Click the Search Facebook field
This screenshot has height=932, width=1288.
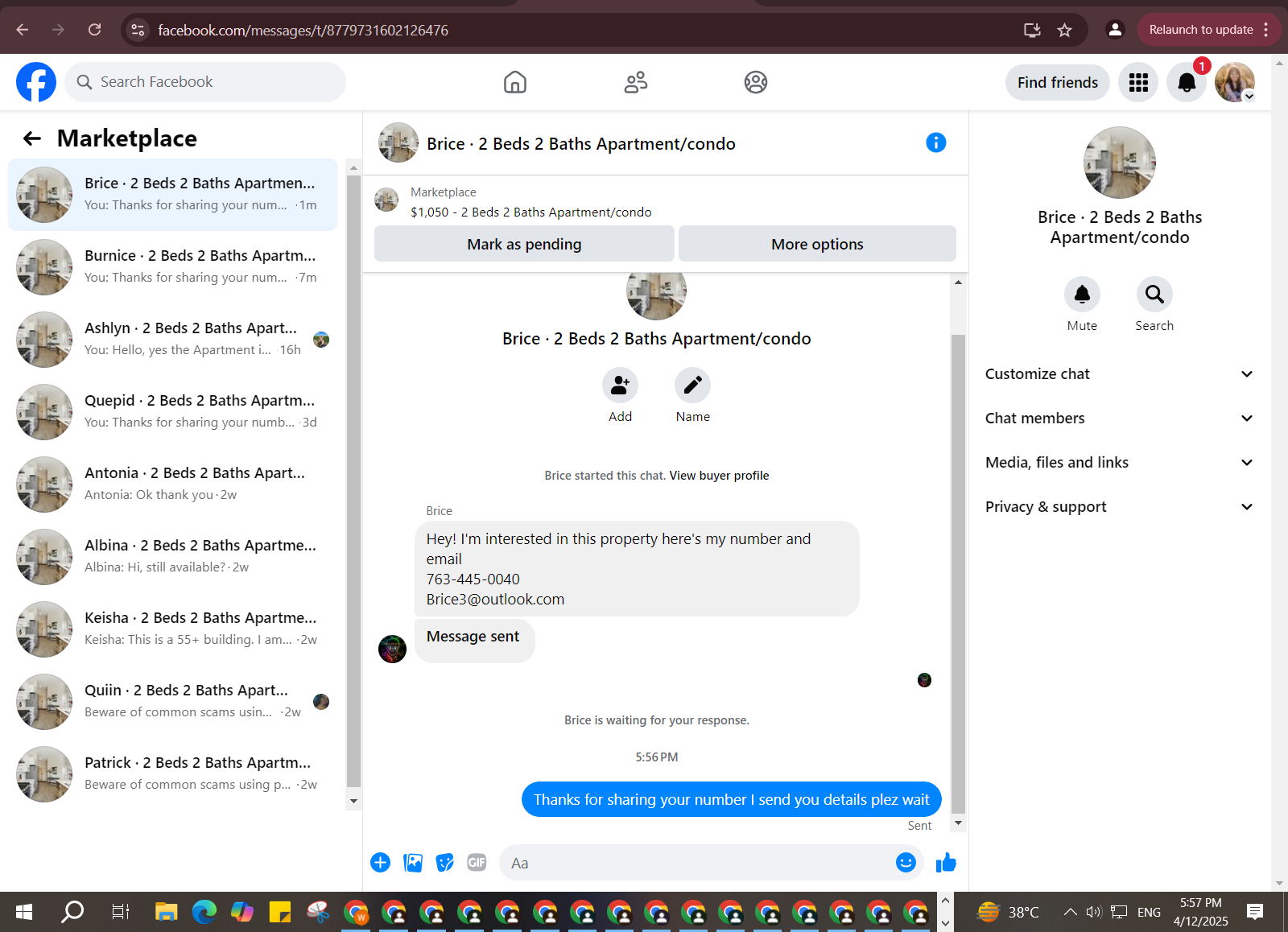tap(205, 82)
